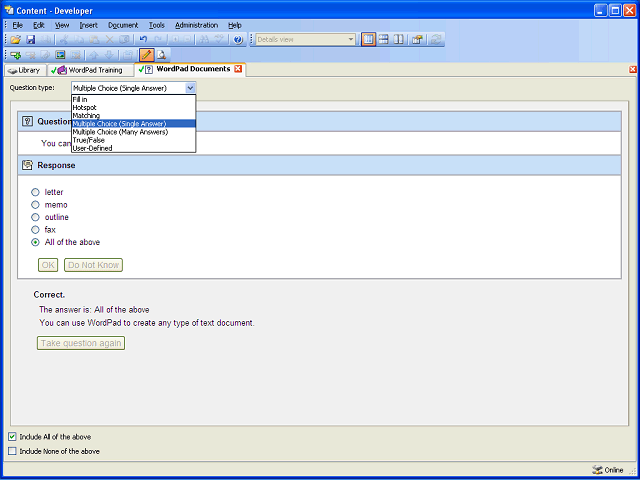Screen dimensions: 640x480
Task: Click the Paste clipboard toolbar icon
Action: [94, 40]
